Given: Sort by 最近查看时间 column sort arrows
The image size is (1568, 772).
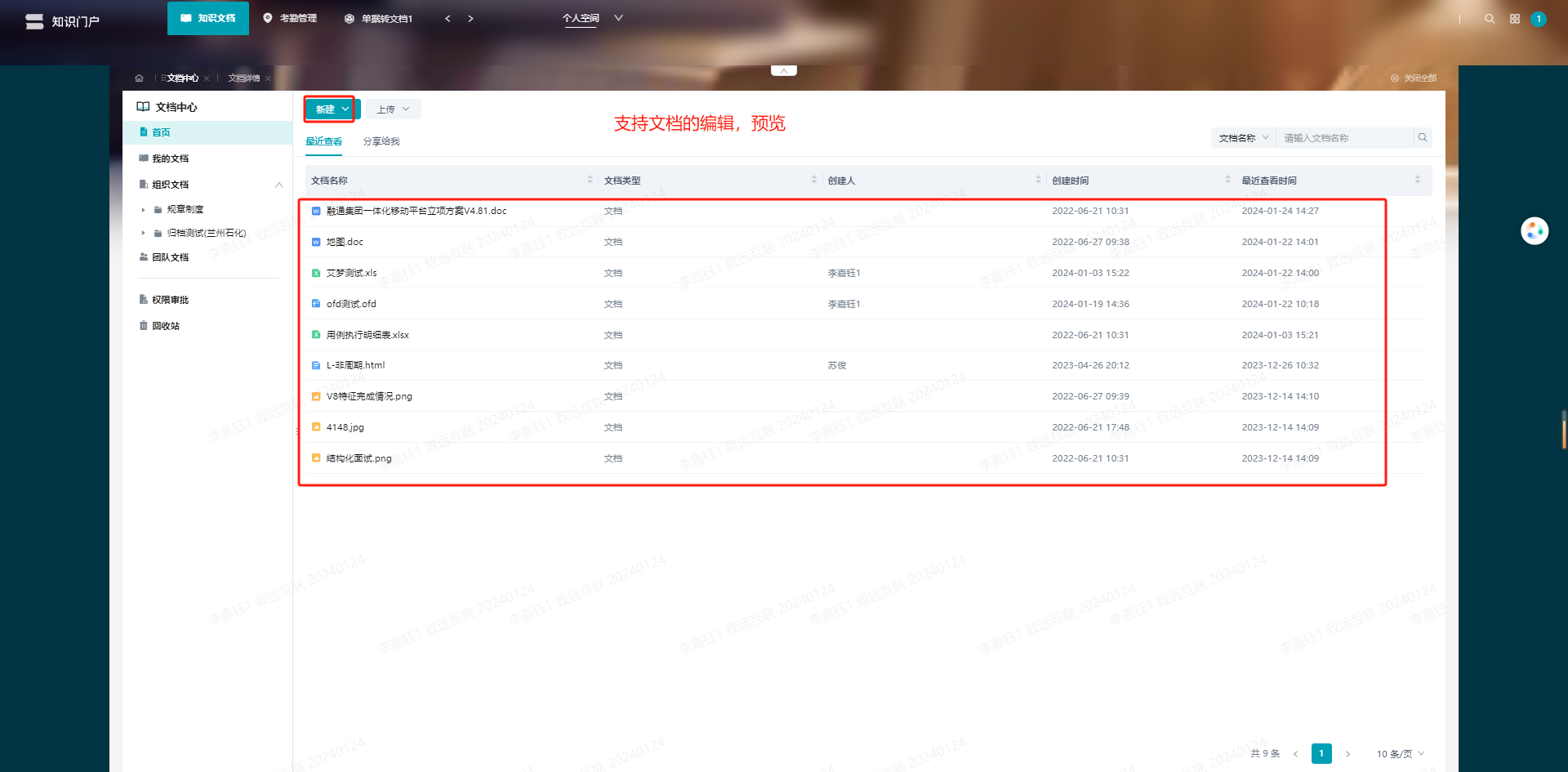Looking at the screenshot, I should (x=1418, y=180).
